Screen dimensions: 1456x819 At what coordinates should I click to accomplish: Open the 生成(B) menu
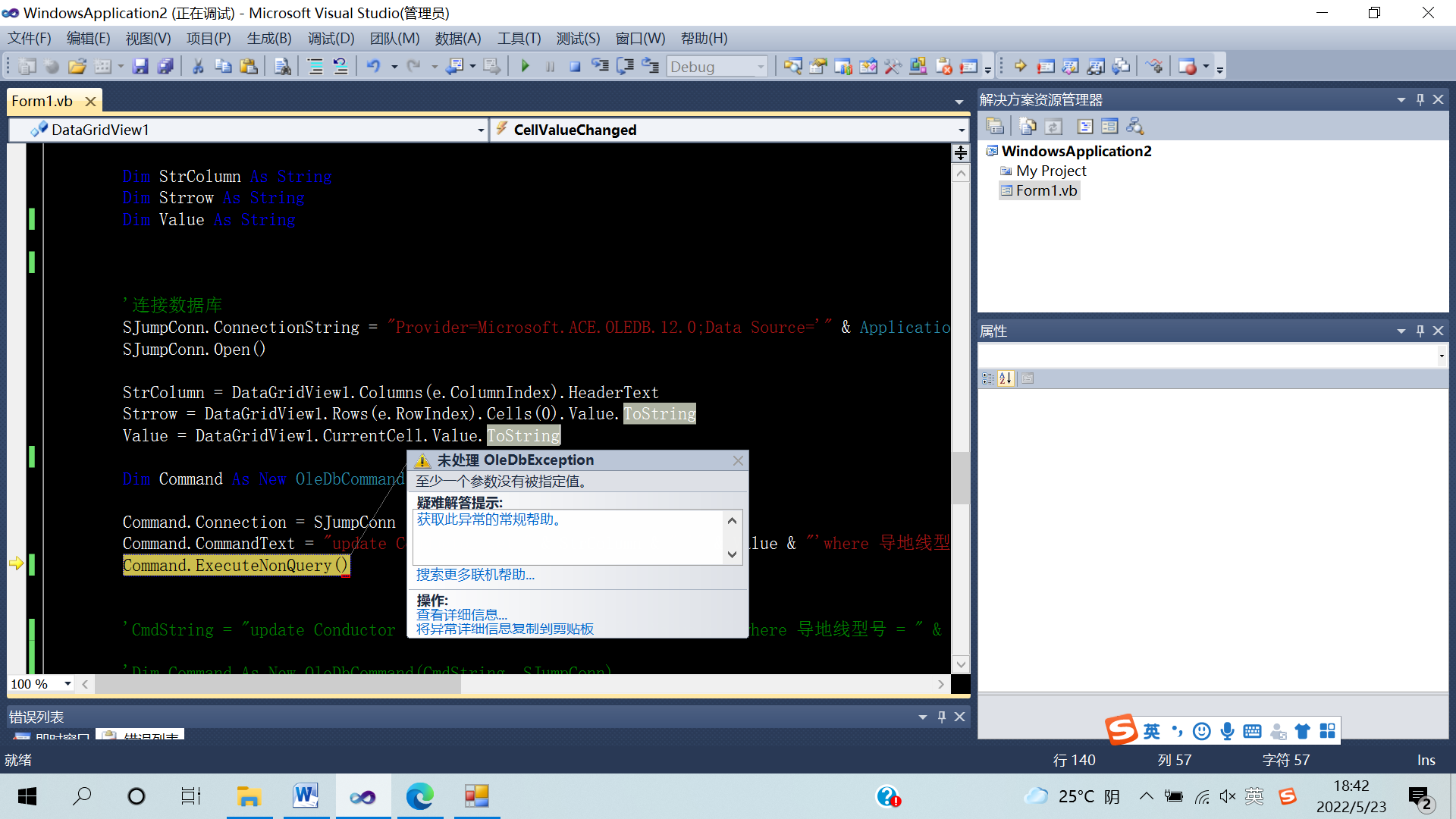269,39
